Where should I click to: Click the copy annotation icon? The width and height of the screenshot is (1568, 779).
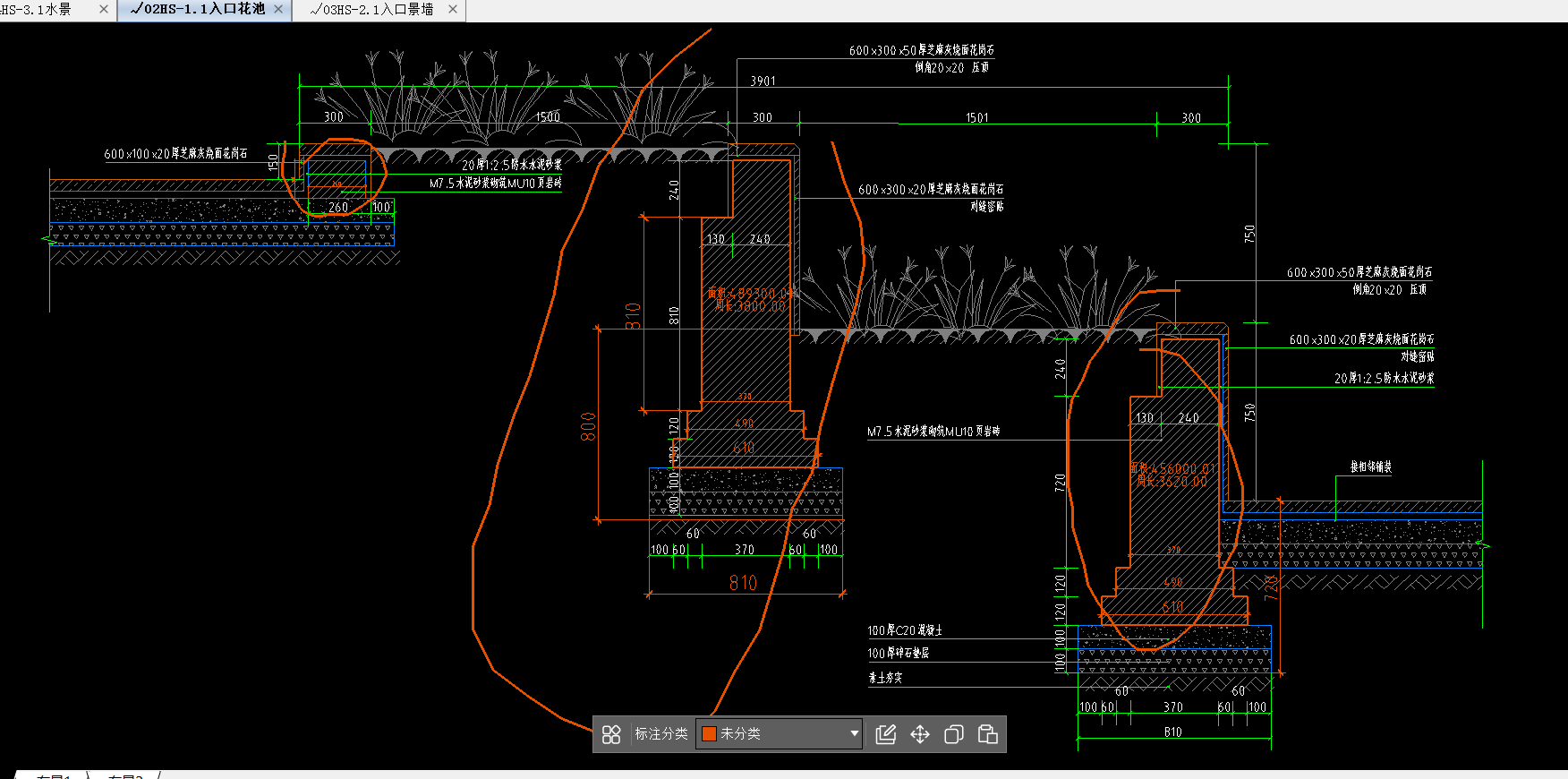[954, 734]
